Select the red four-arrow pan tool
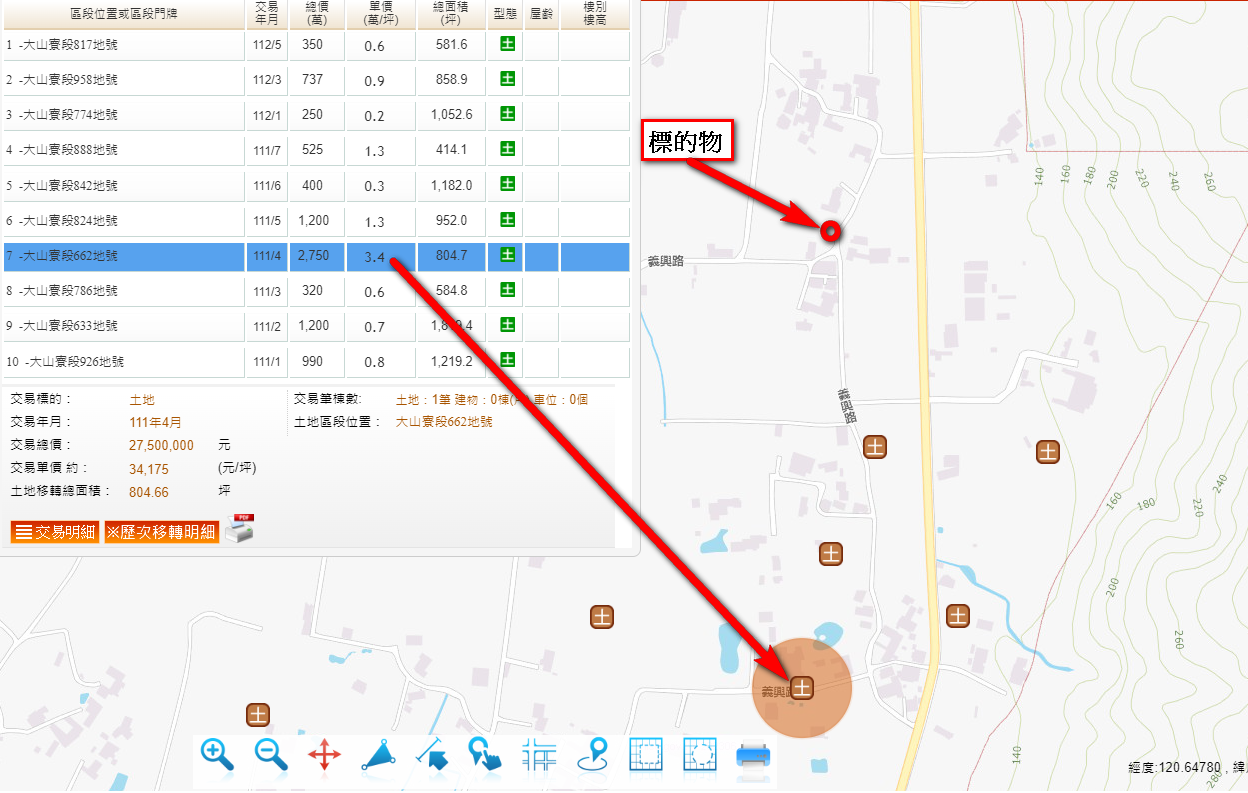This screenshot has height=793, width=1248. [x=324, y=755]
